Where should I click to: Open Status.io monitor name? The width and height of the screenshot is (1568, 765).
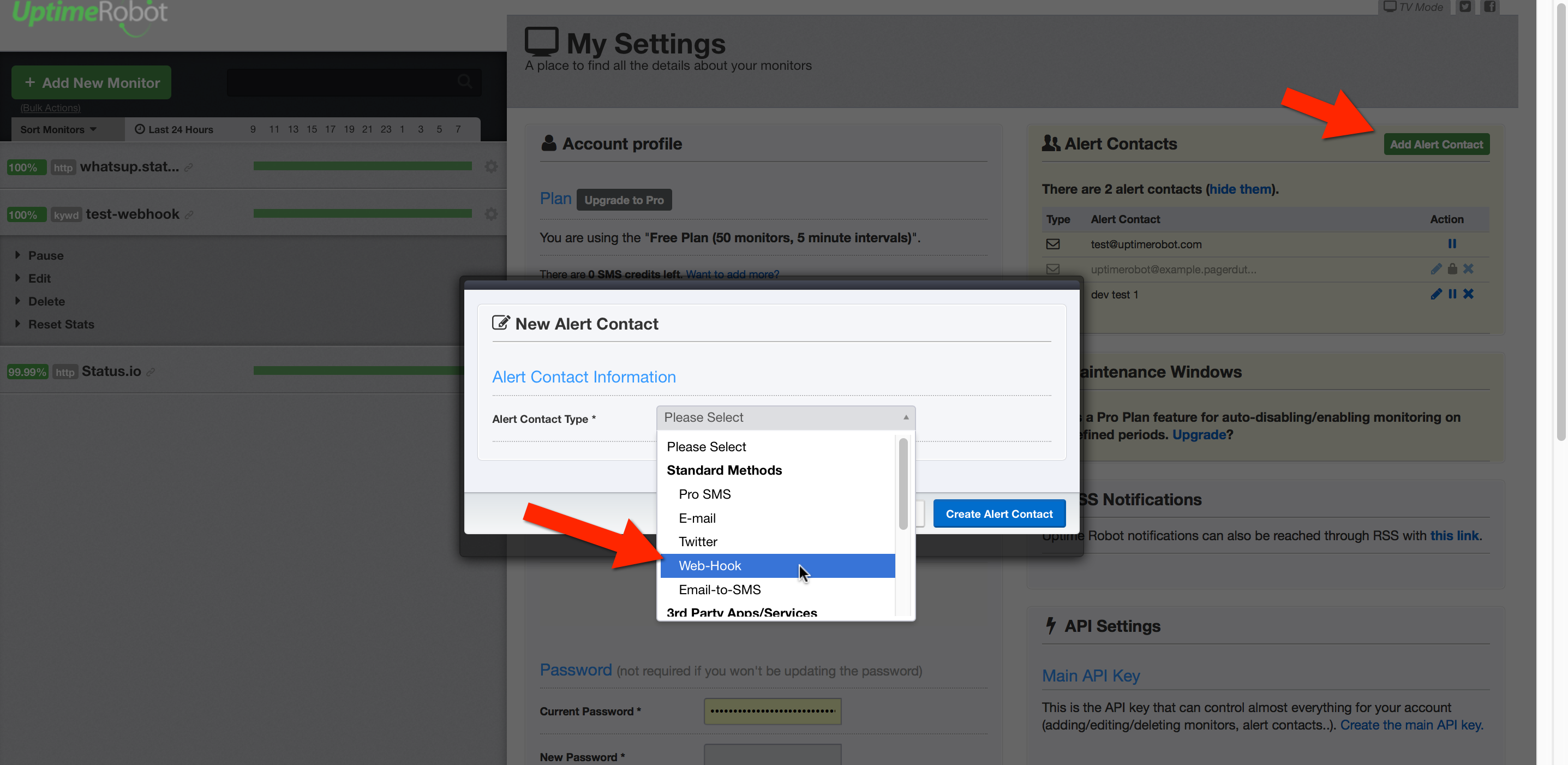[111, 370]
